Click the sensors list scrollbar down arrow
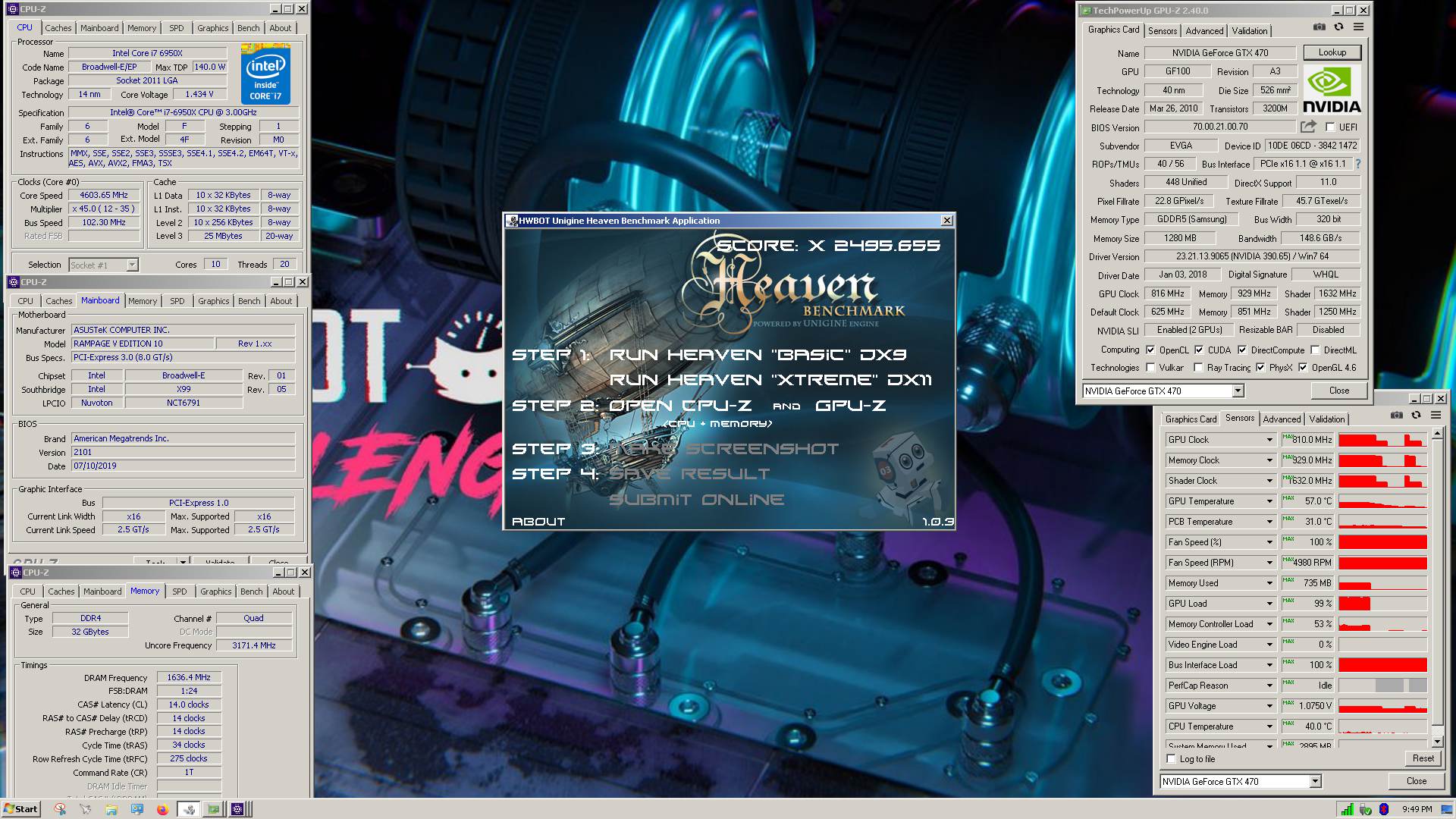Viewport: 1456px width, 819px height. (1437, 741)
